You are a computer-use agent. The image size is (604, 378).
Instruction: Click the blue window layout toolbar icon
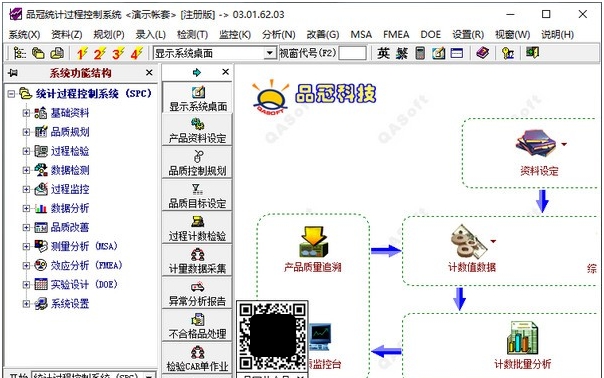[457, 53]
